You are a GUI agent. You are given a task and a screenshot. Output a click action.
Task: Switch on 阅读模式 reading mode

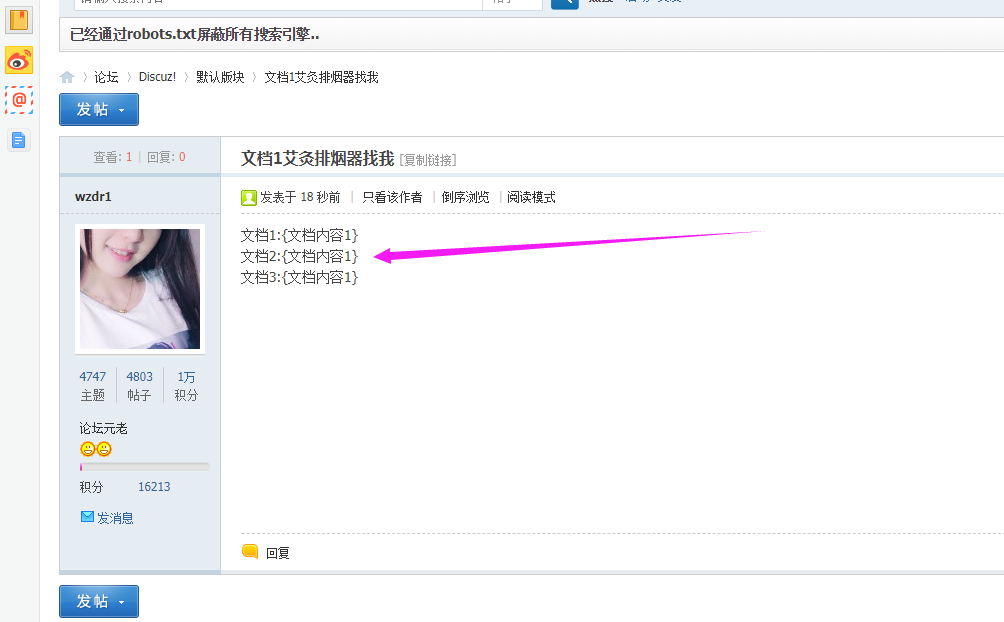pos(531,197)
